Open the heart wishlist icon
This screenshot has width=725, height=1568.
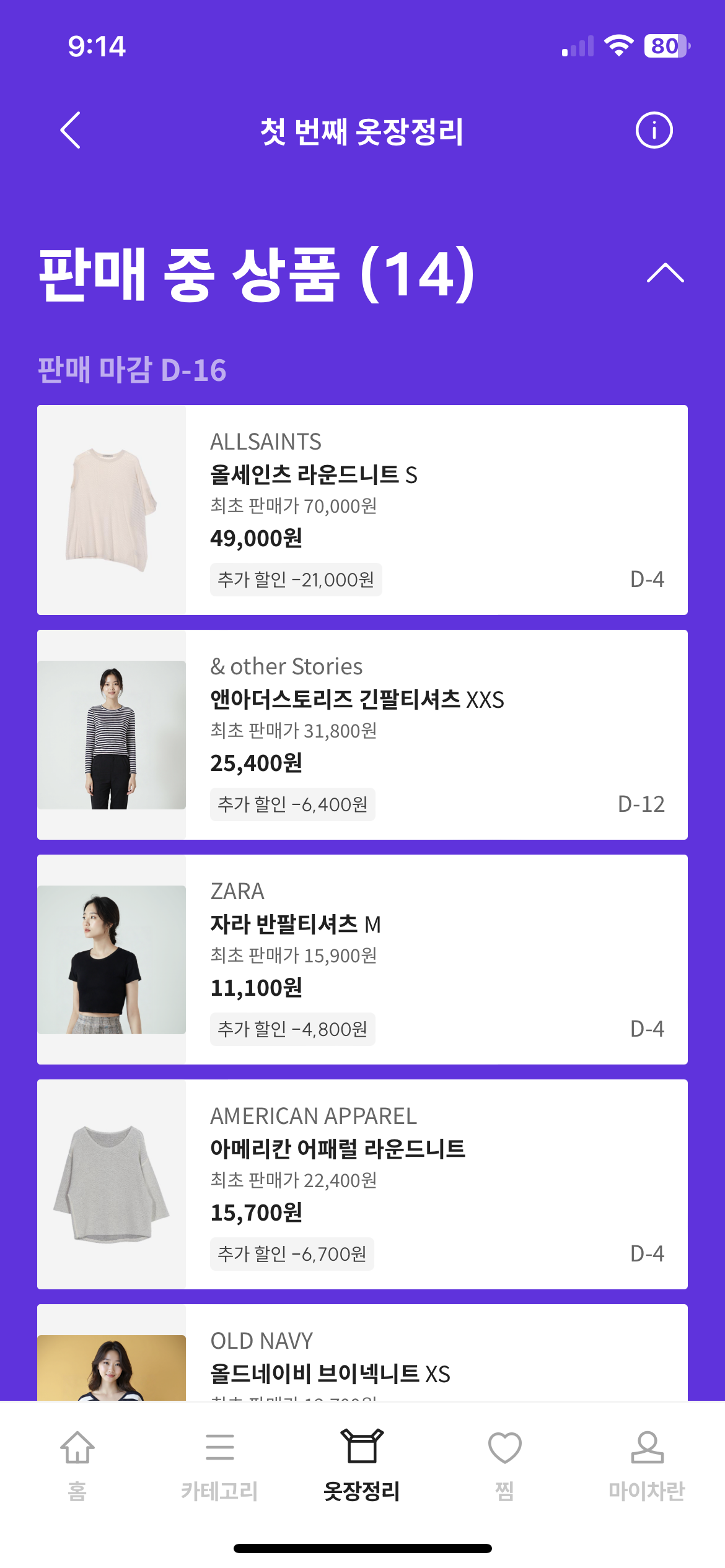[x=504, y=1447]
